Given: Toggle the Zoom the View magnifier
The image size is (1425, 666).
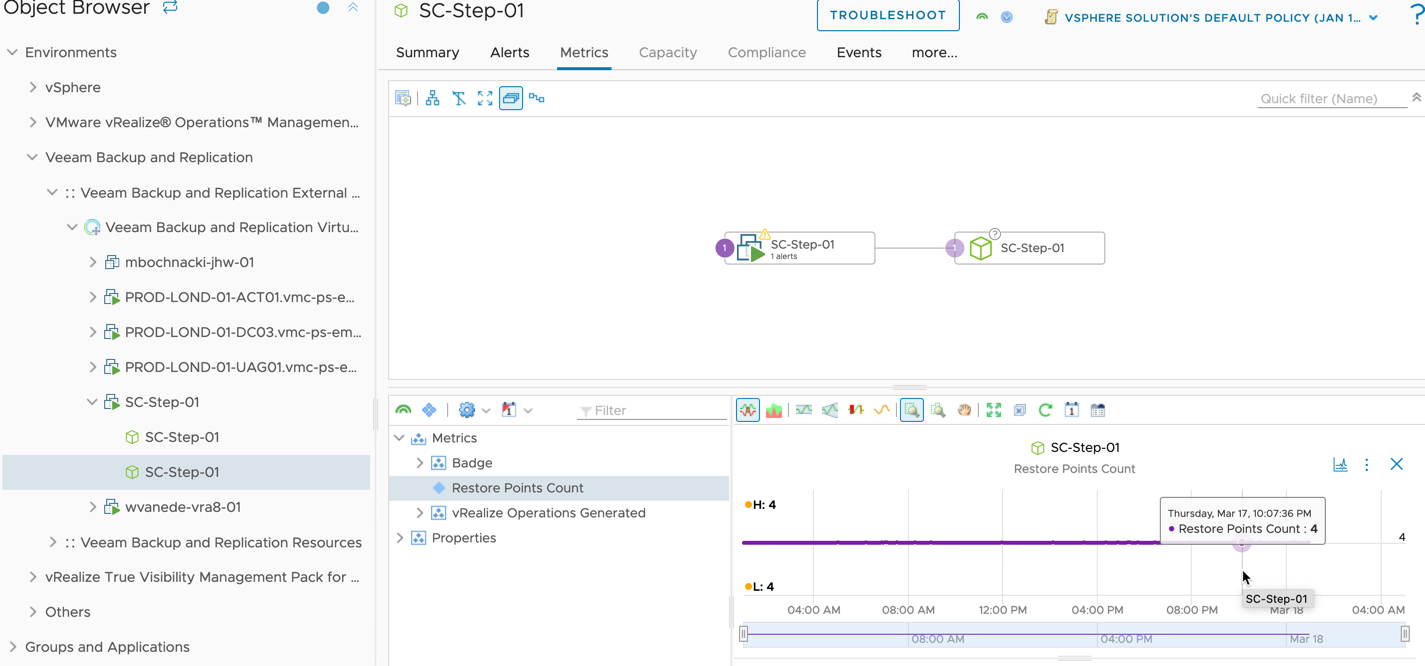Looking at the screenshot, I should [912, 410].
